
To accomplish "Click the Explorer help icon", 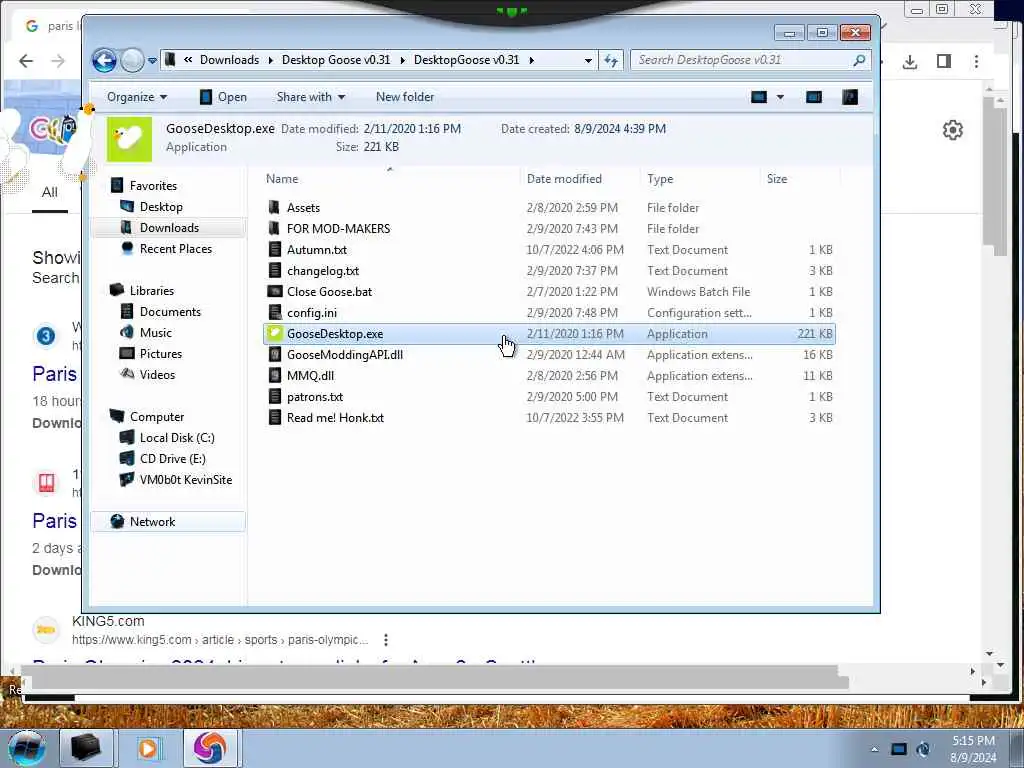I will pos(850,97).
